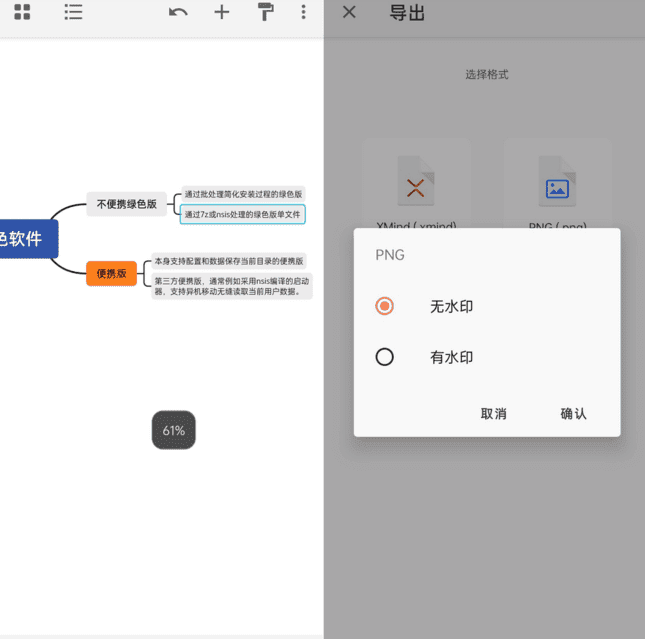Image resolution: width=645 pixels, height=639 pixels.
Task: Add a topic with the plus icon
Action: pyautogui.click(x=222, y=12)
